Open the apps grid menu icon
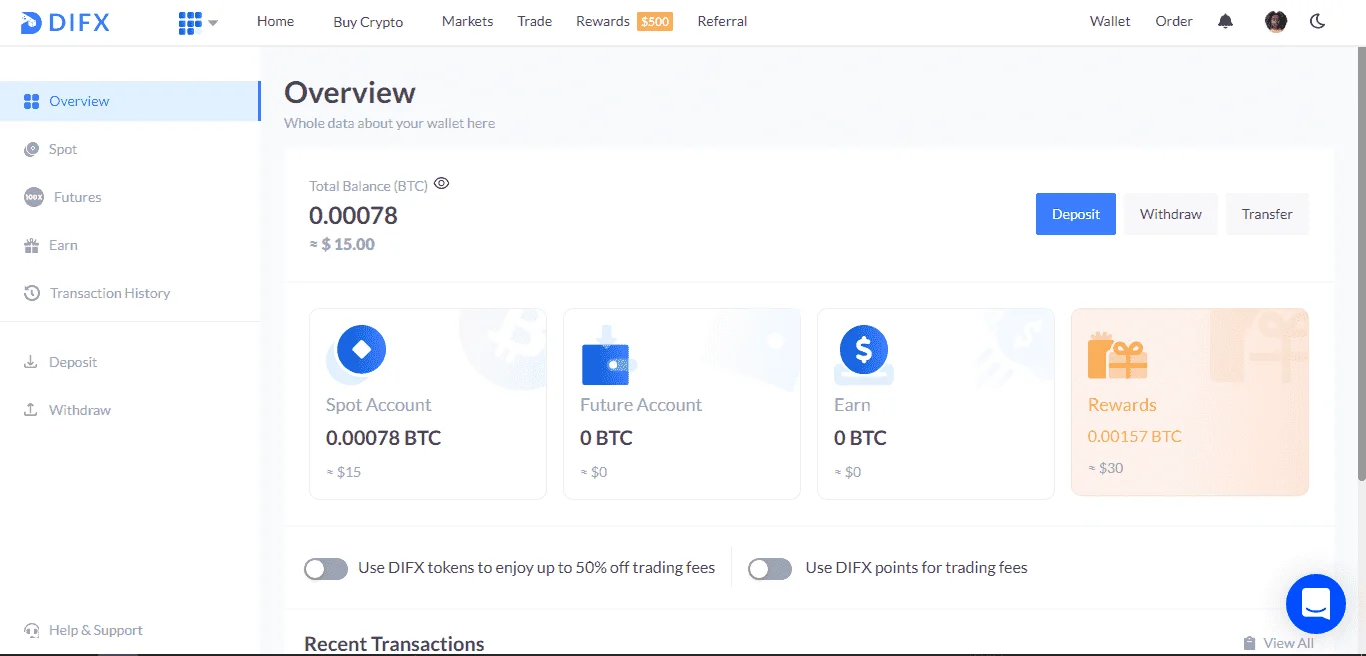This screenshot has height=656, width=1366. point(189,23)
